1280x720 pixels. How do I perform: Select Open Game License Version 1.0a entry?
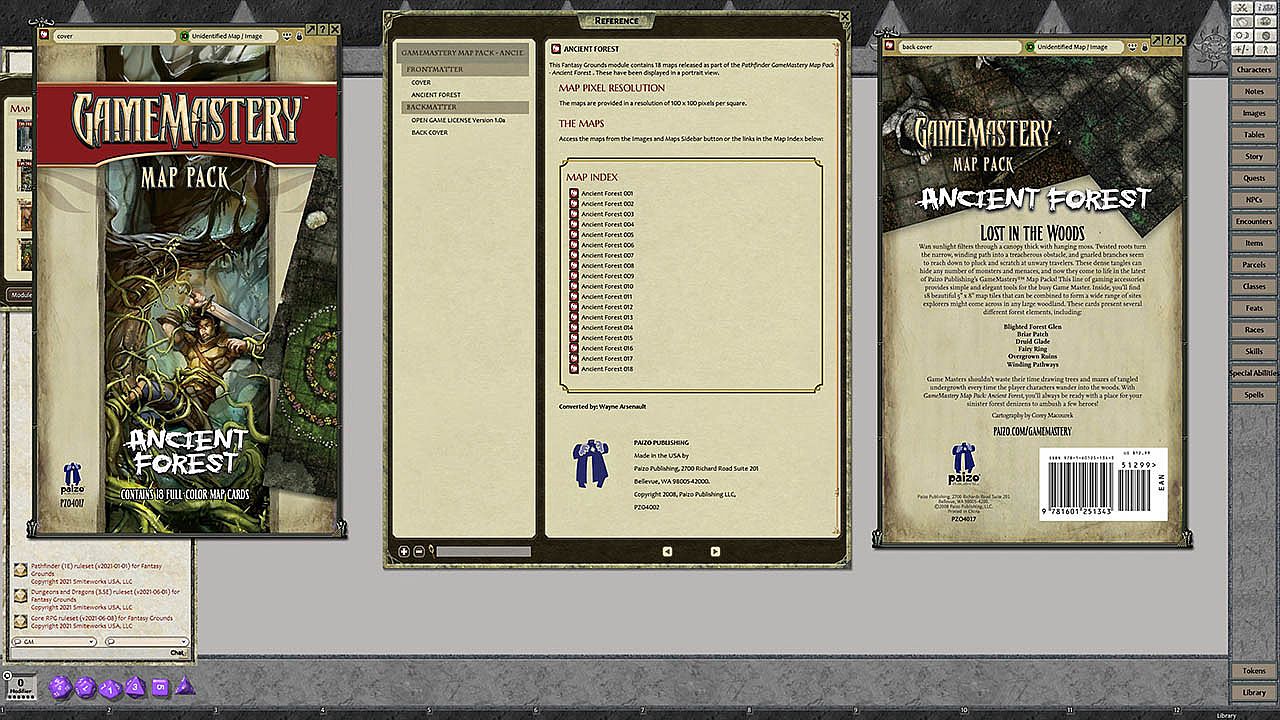tap(458, 120)
